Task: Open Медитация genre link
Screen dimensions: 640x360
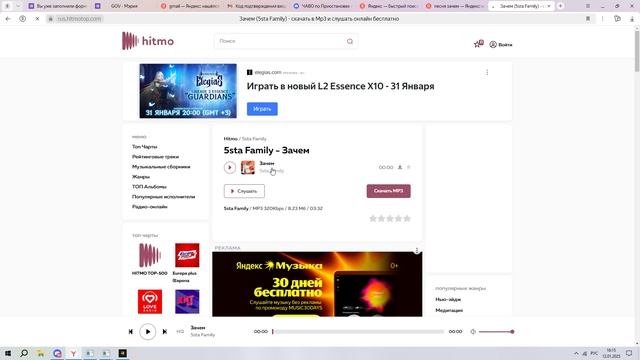Action: tap(449, 310)
